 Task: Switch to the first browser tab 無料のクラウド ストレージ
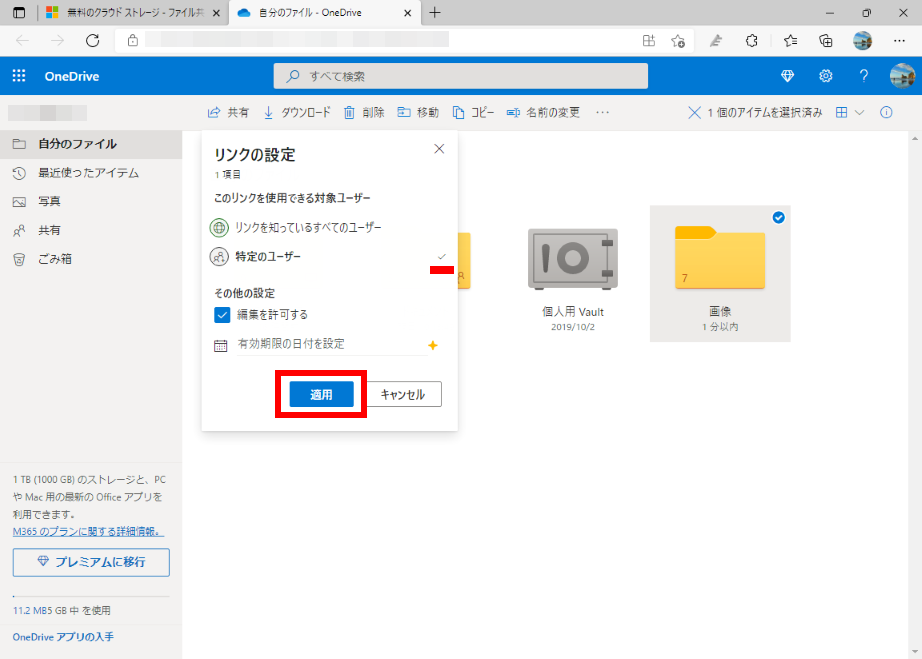133,12
